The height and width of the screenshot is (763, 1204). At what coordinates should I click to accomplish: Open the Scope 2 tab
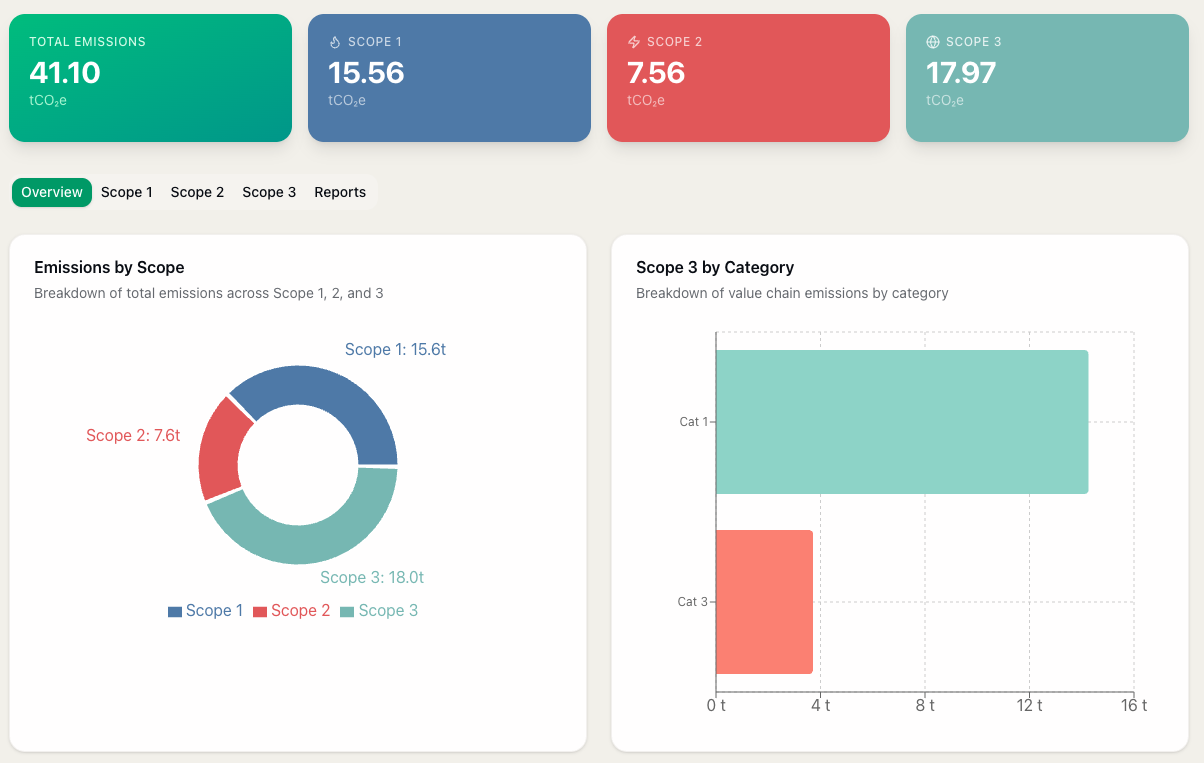[x=197, y=192]
